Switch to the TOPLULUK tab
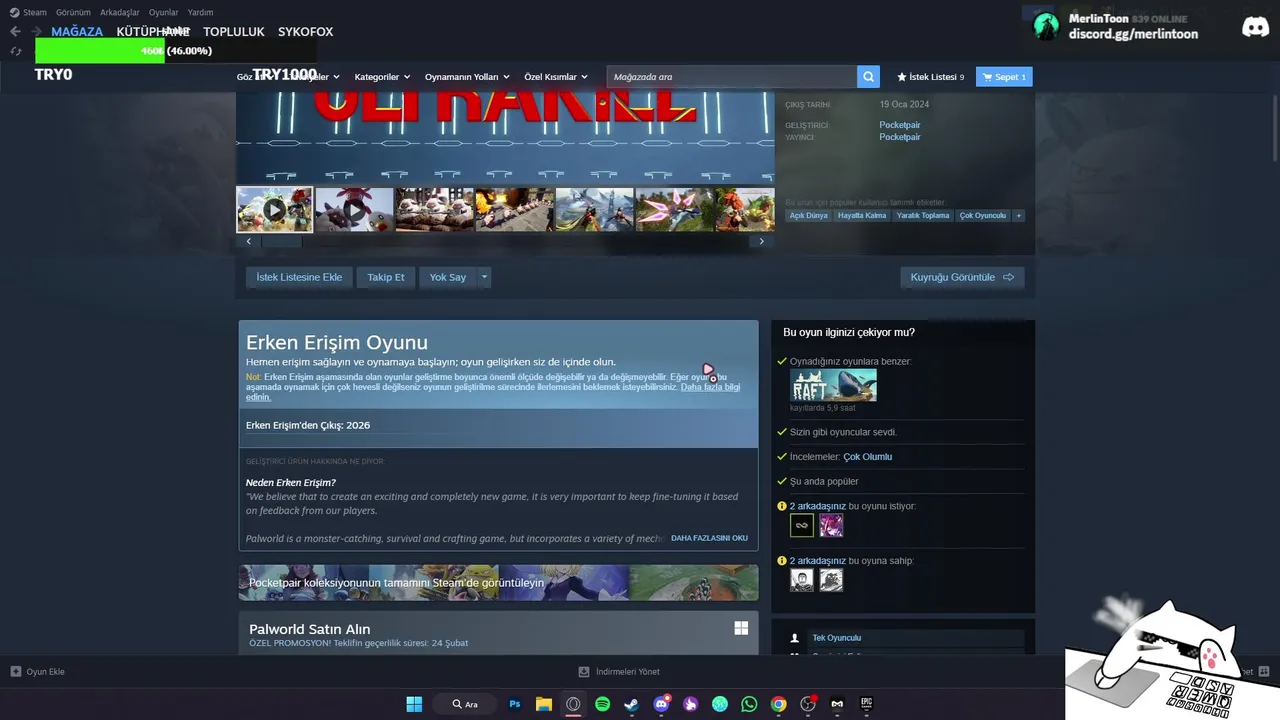The image size is (1280, 720). (234, 32)
